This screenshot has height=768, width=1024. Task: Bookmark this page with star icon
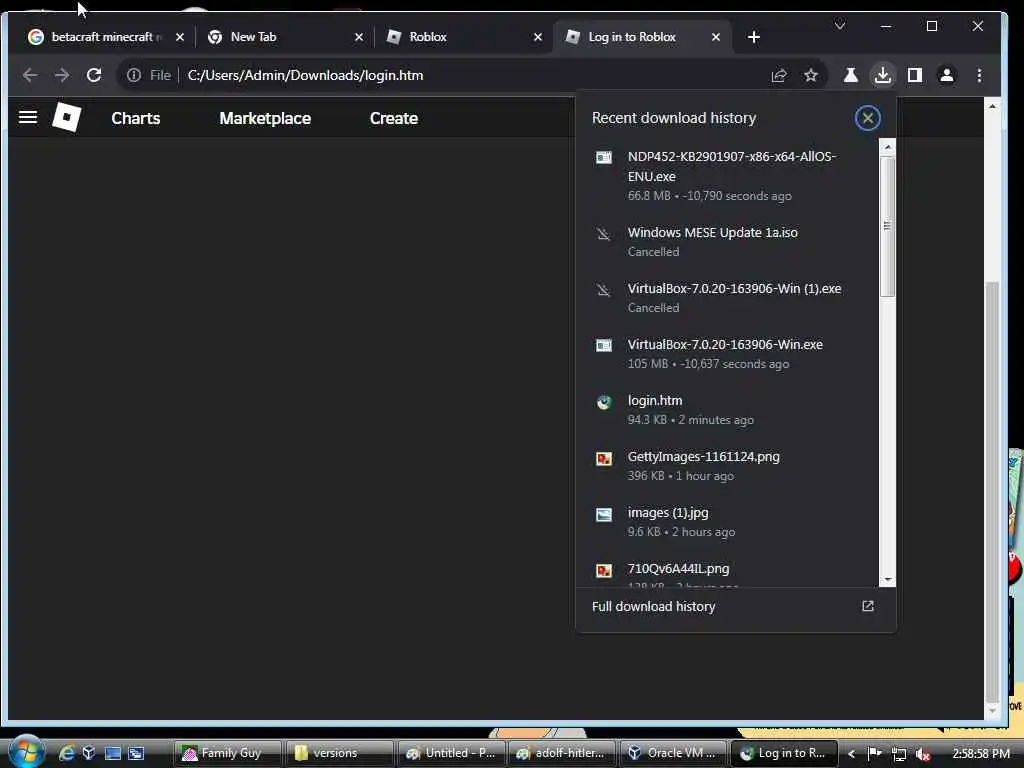tap(810, 76)
